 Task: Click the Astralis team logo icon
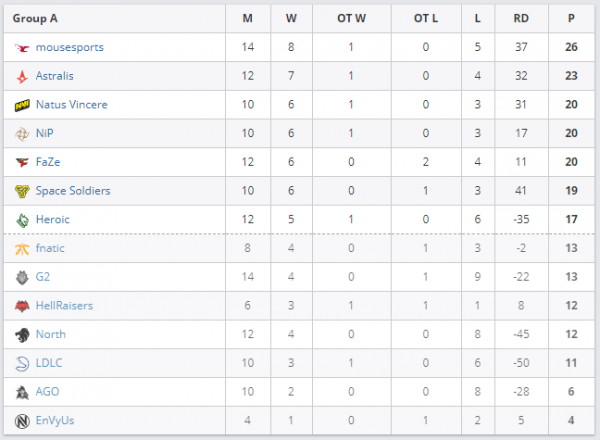pos(22,76)
